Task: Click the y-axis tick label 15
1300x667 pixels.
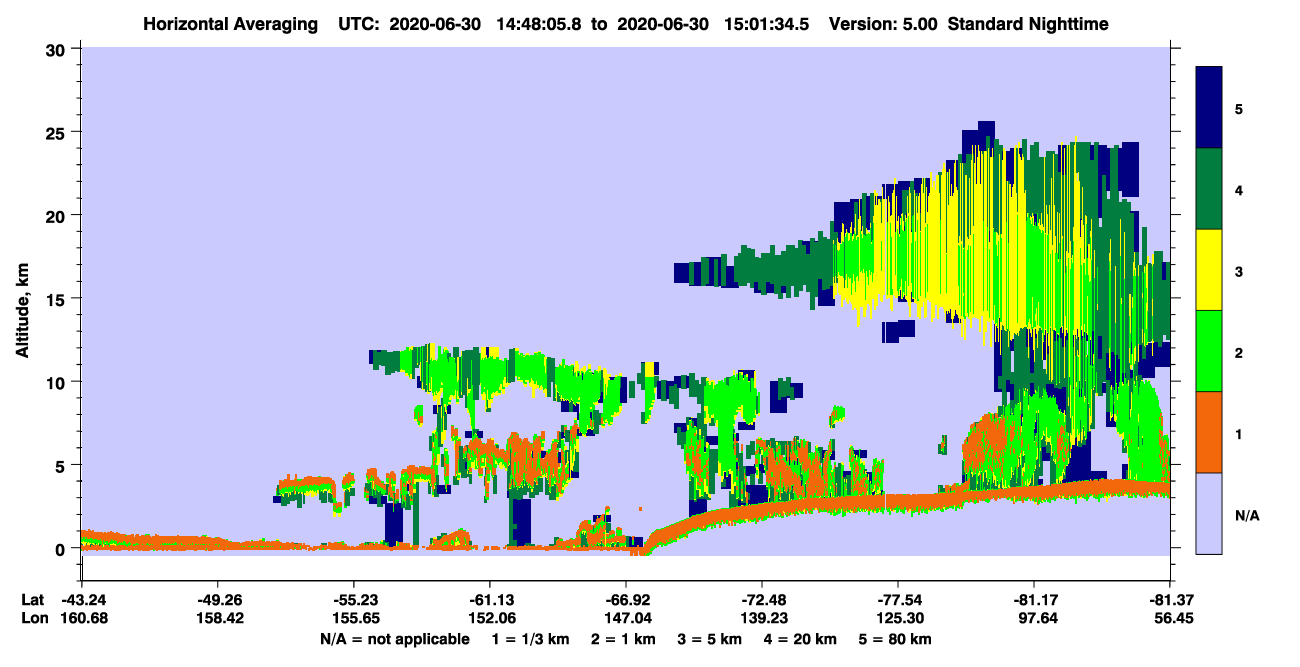Action: [x=57, y=299]
